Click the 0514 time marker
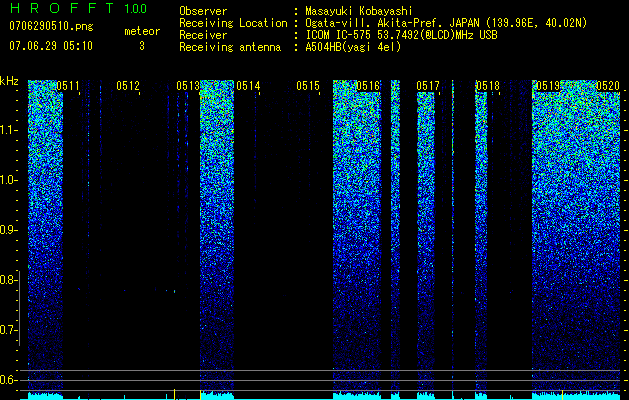The width and height of the screenshot is (629, 400). coord(248,86)
